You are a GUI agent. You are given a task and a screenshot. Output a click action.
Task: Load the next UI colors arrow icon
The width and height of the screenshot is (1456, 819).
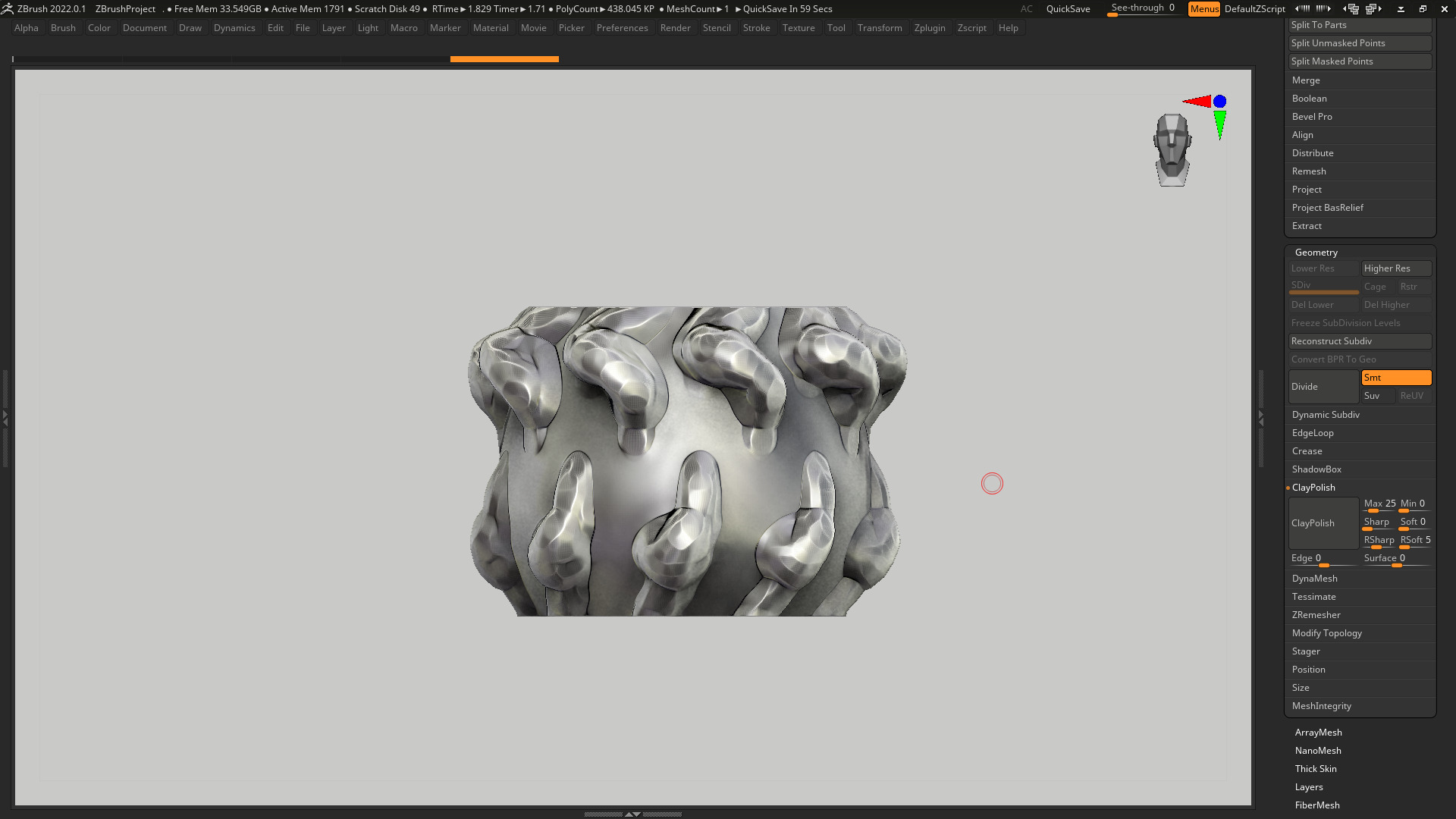tap(1323, 9)
